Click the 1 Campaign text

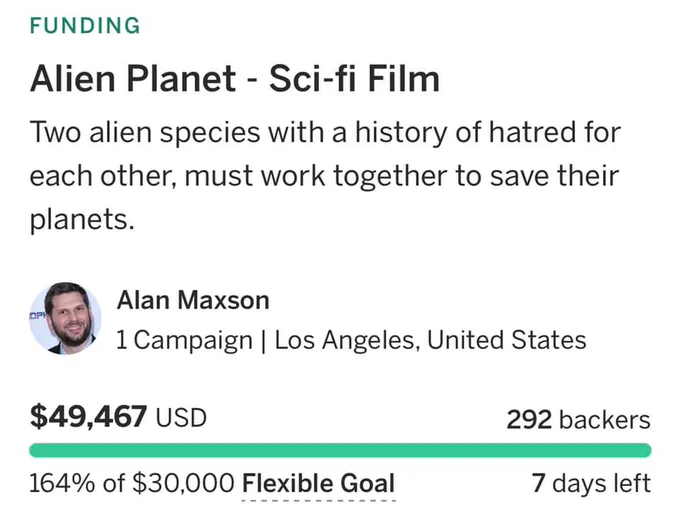[x=184, y=340]
